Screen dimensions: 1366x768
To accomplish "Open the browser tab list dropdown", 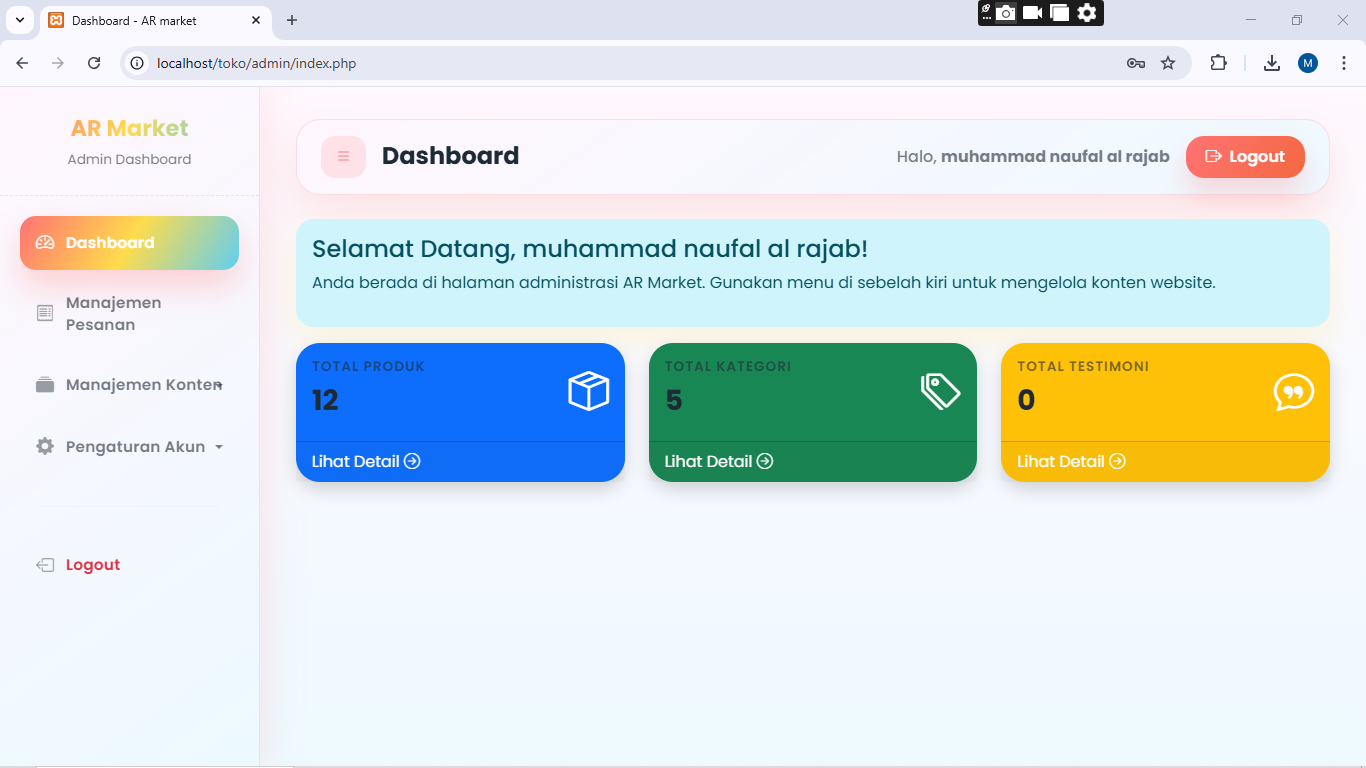I will (x=19, y=20).
